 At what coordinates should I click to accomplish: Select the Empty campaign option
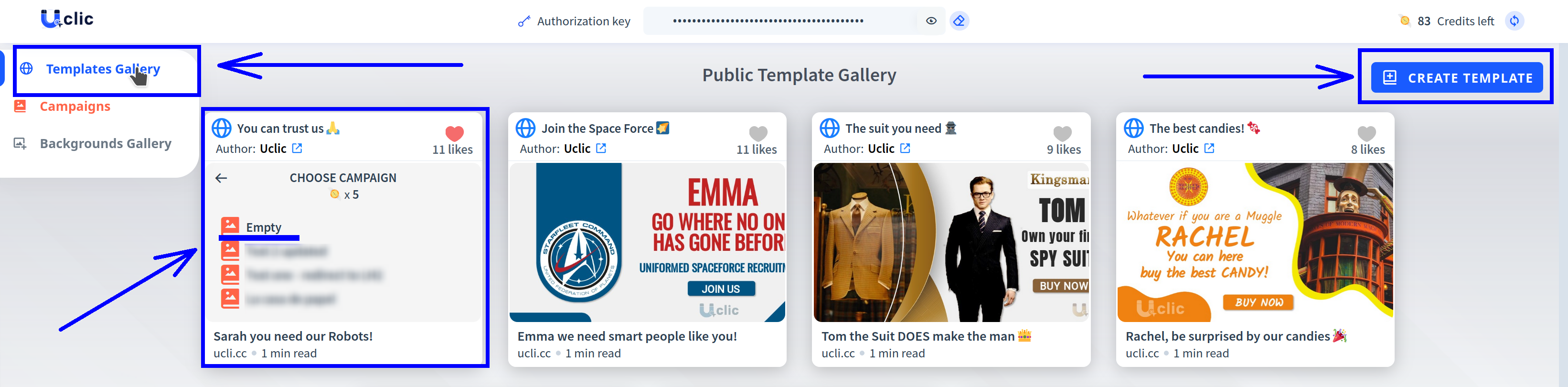click(263, 227)
